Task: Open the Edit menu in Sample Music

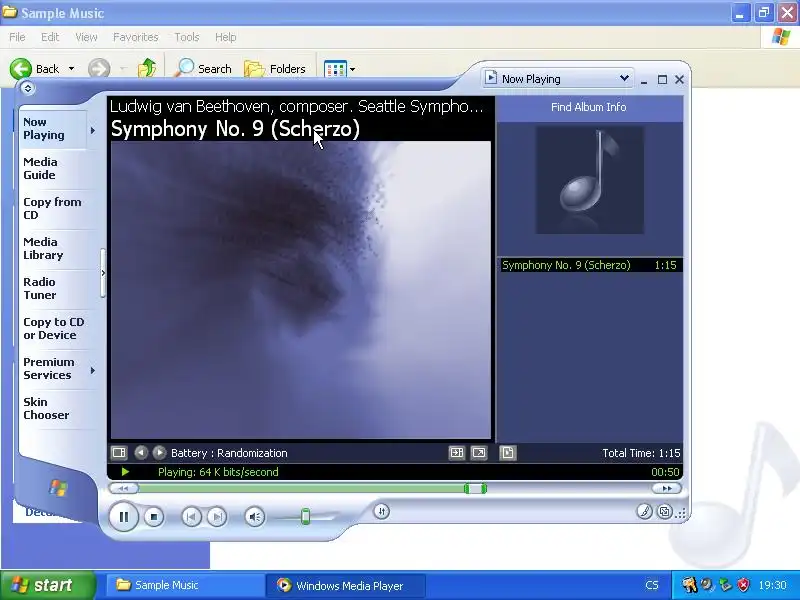Action: 50,37
